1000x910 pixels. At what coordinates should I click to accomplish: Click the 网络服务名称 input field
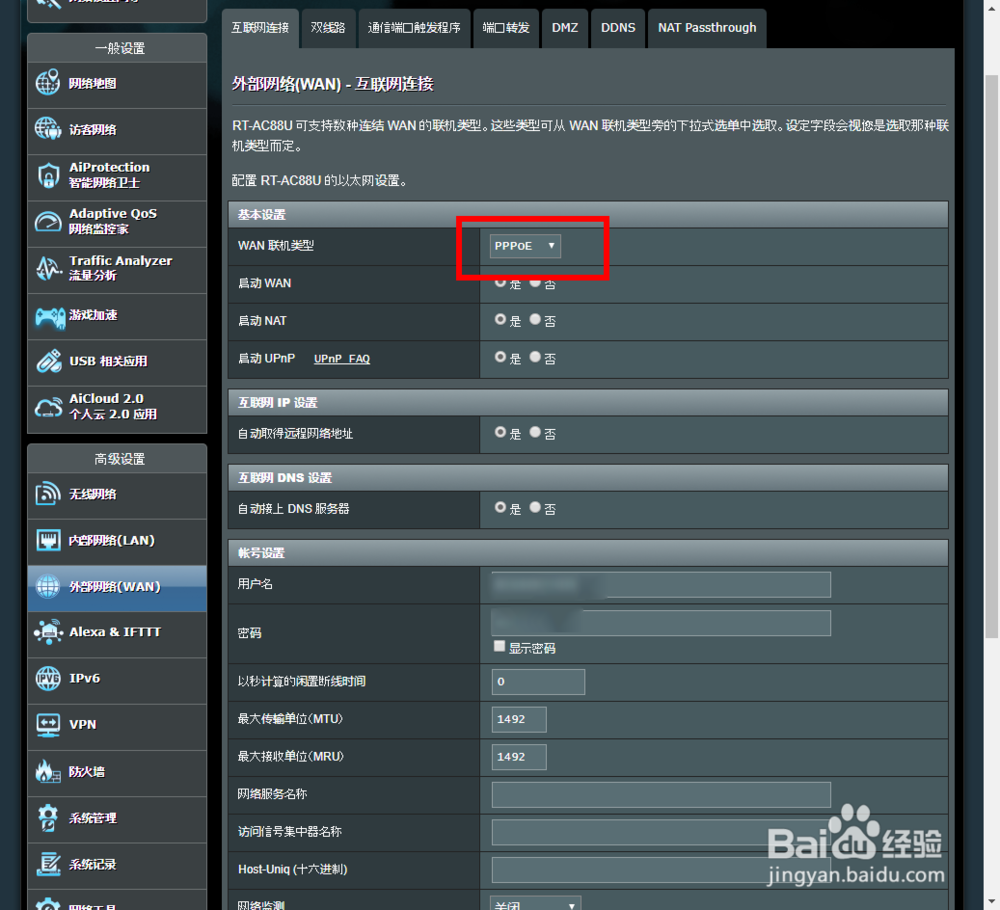(661, 795)
